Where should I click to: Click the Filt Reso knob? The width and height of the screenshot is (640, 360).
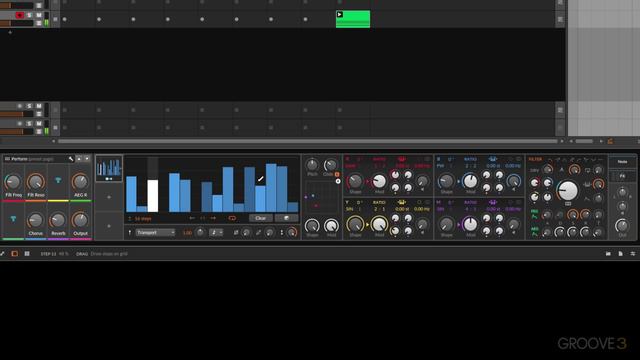coord(36,182)
